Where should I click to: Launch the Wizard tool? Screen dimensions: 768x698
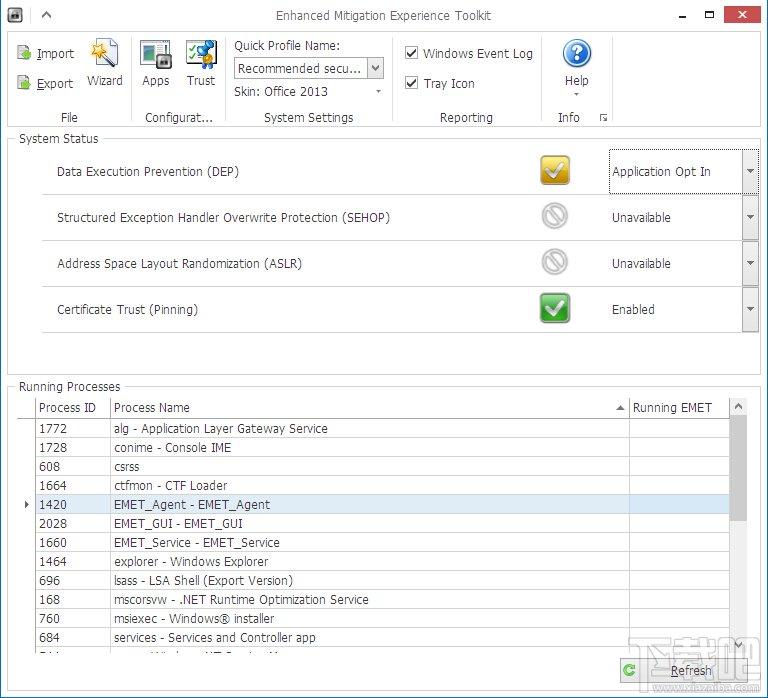(104, 62)
